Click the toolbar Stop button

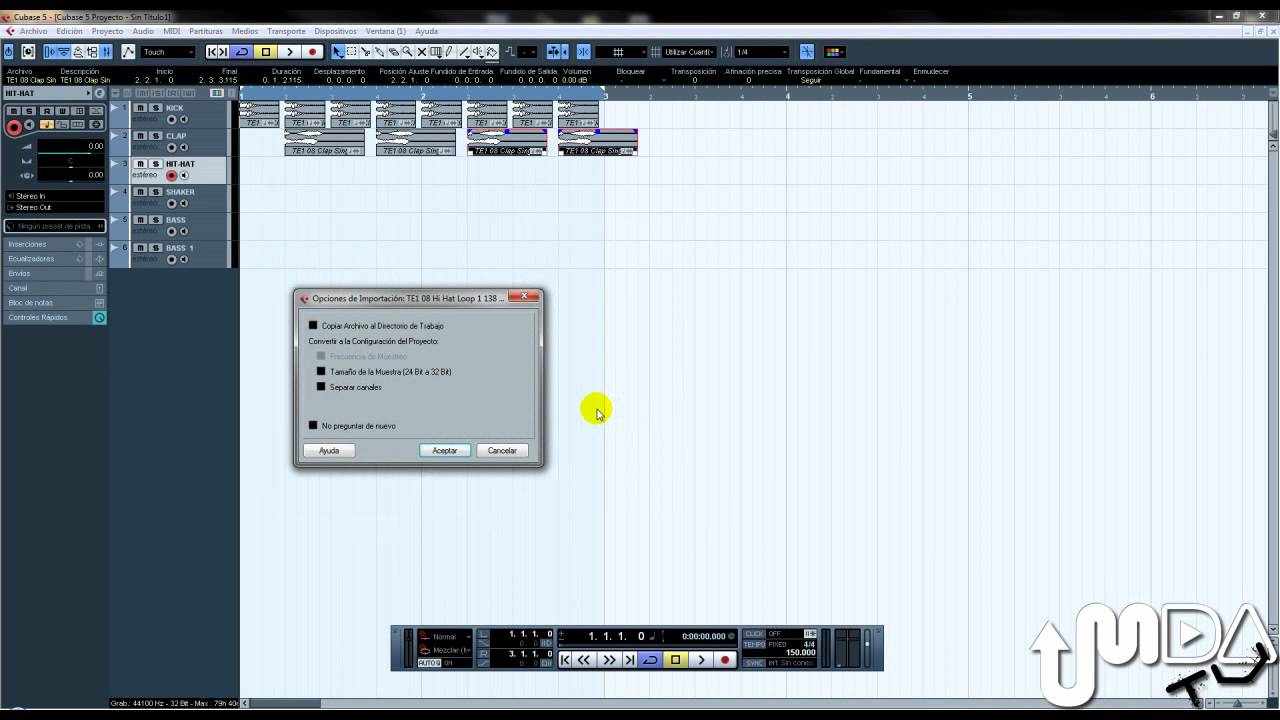[266, 52]
